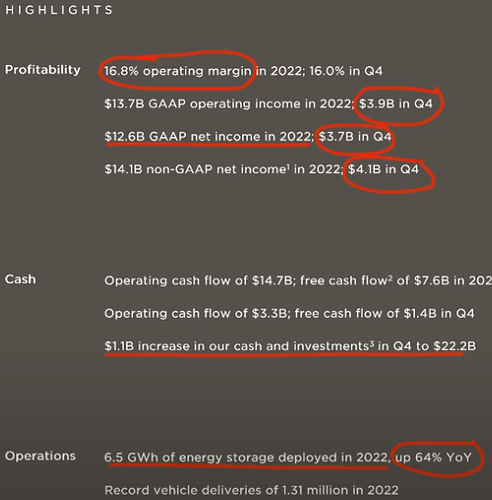Select the Profitability section label
Viewport: 492px width, 500px height.
click(x=43, y=70)
